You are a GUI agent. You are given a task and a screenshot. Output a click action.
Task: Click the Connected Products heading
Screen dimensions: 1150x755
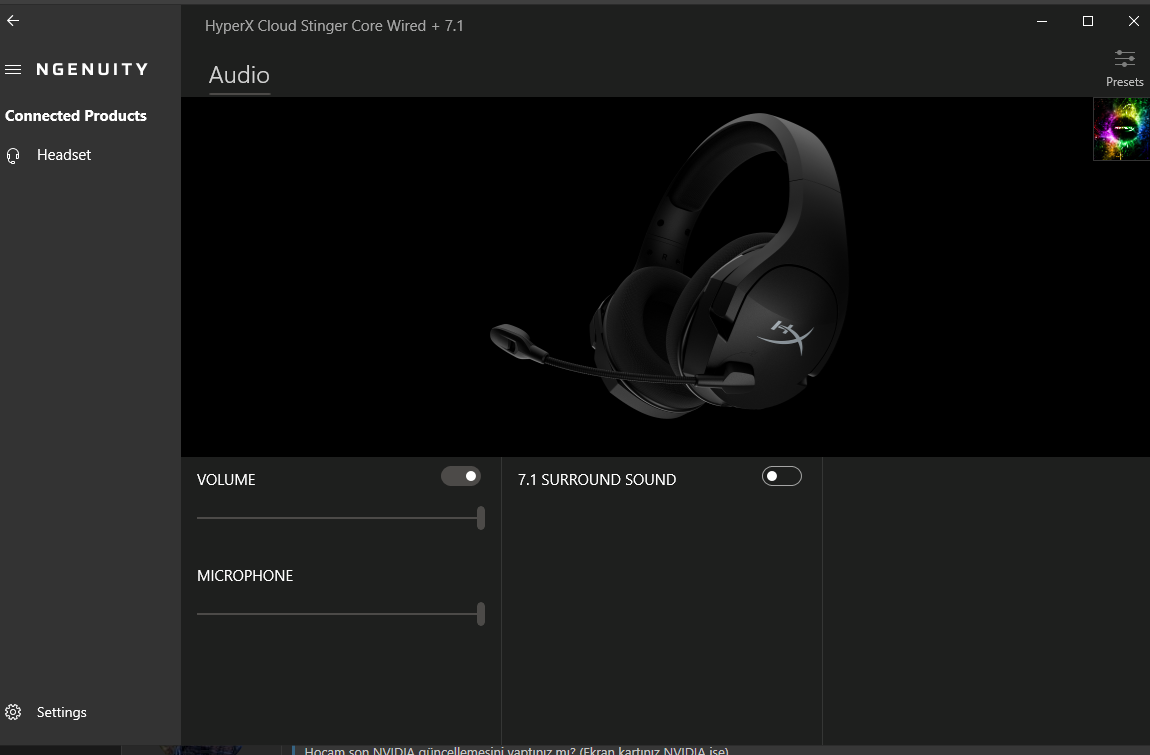(x=76, y=116)
